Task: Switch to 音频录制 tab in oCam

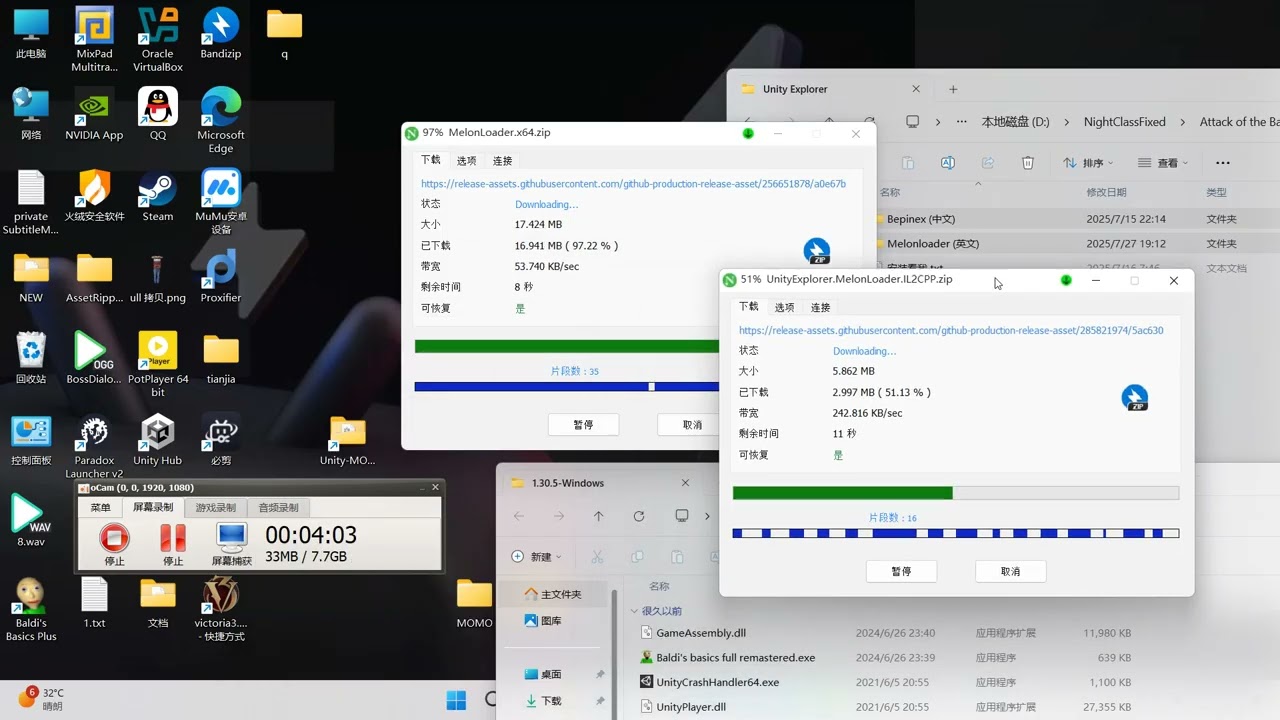Action: point(278,508)
